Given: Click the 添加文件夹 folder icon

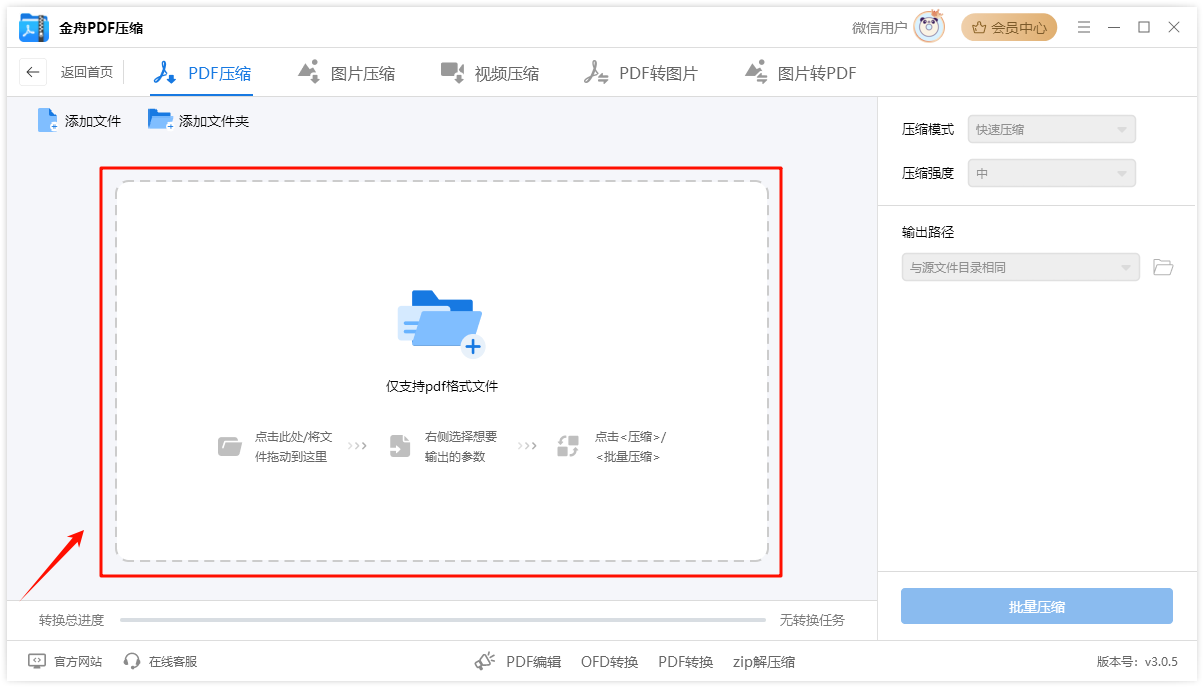Looking at the screenshot, I should pos(160,120).
